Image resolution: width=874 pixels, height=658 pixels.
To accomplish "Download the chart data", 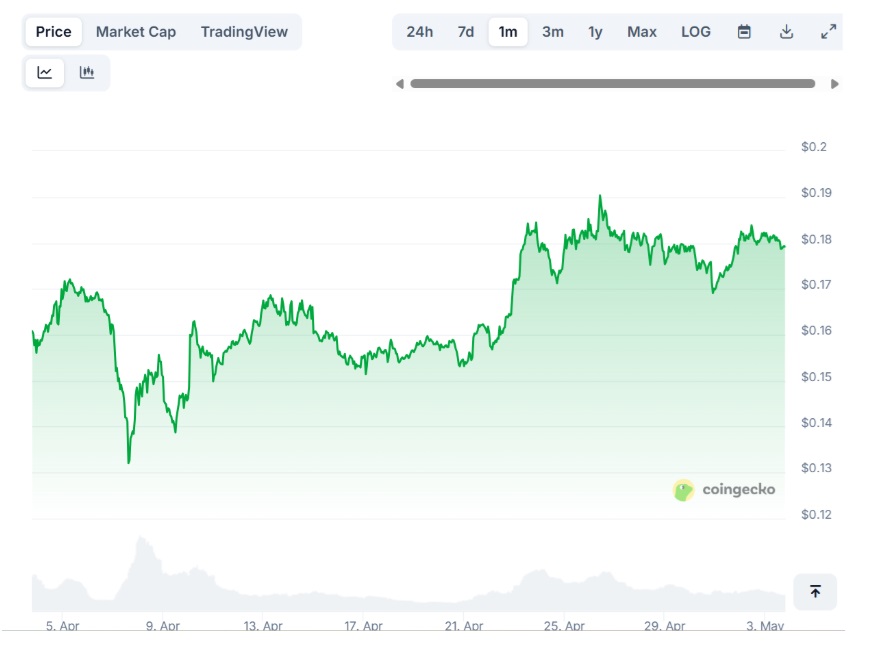I will (x=786, y=32).
